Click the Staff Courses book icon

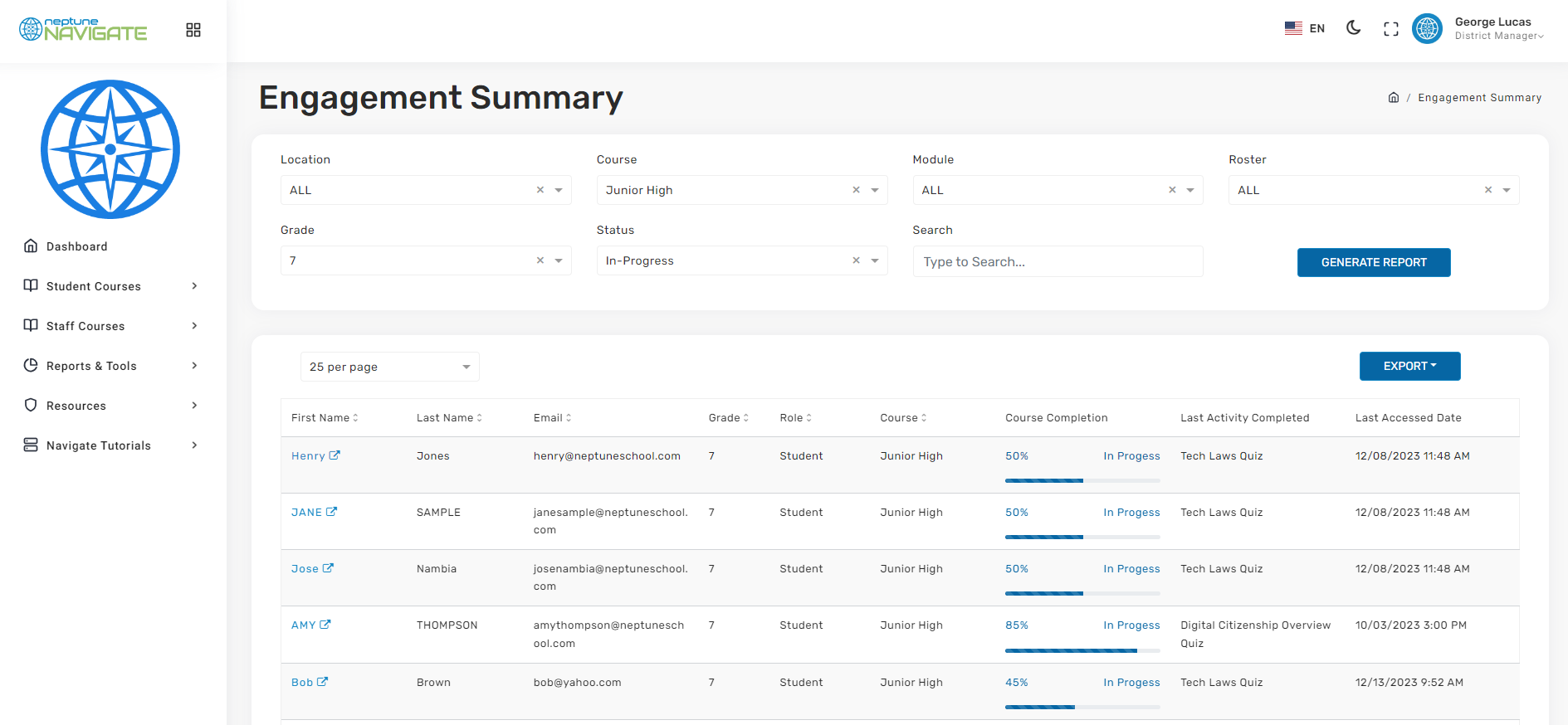31,325
